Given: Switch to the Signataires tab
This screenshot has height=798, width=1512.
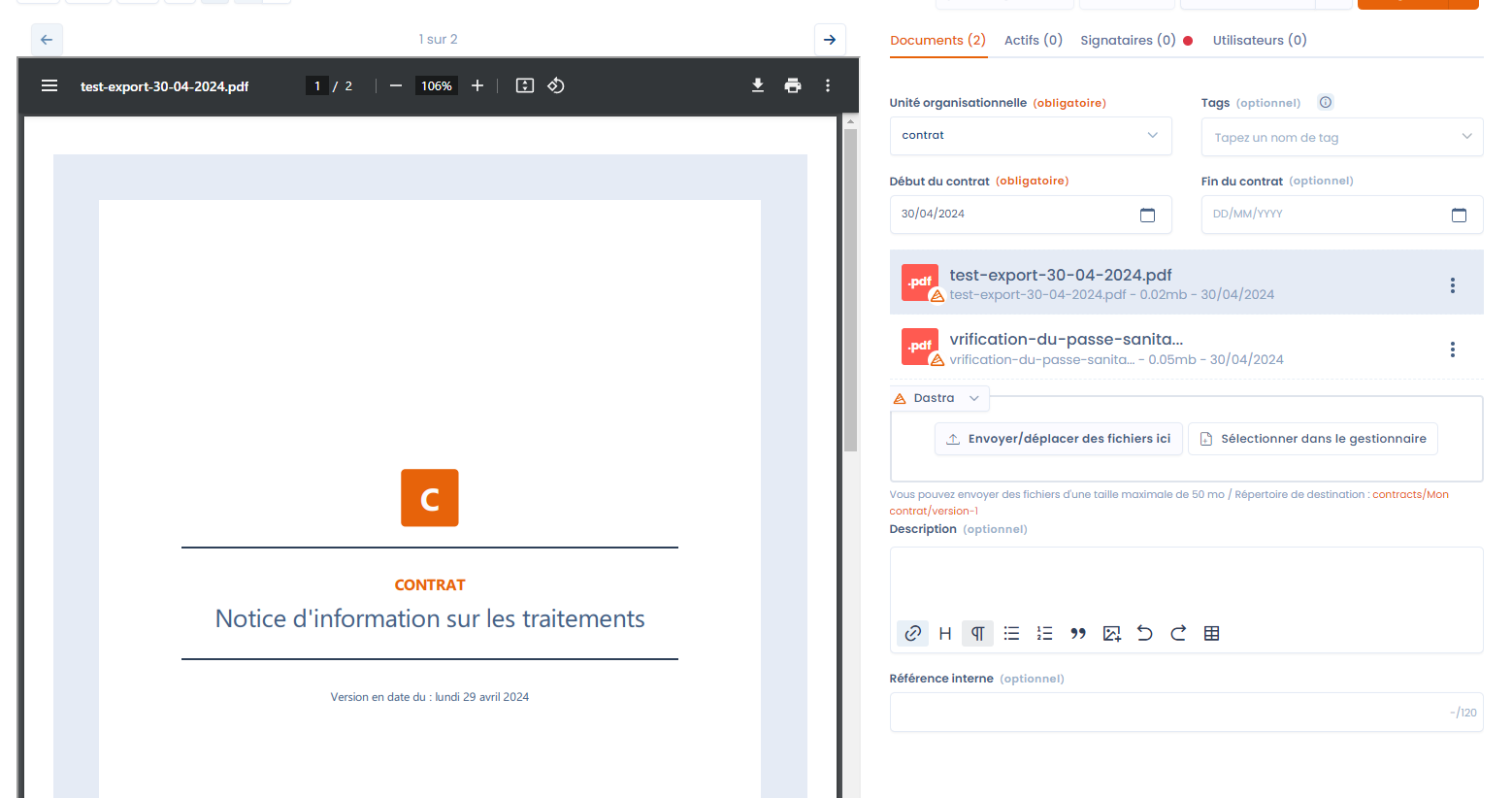Looking at the screenshot, I should (x=1128, y=40).
